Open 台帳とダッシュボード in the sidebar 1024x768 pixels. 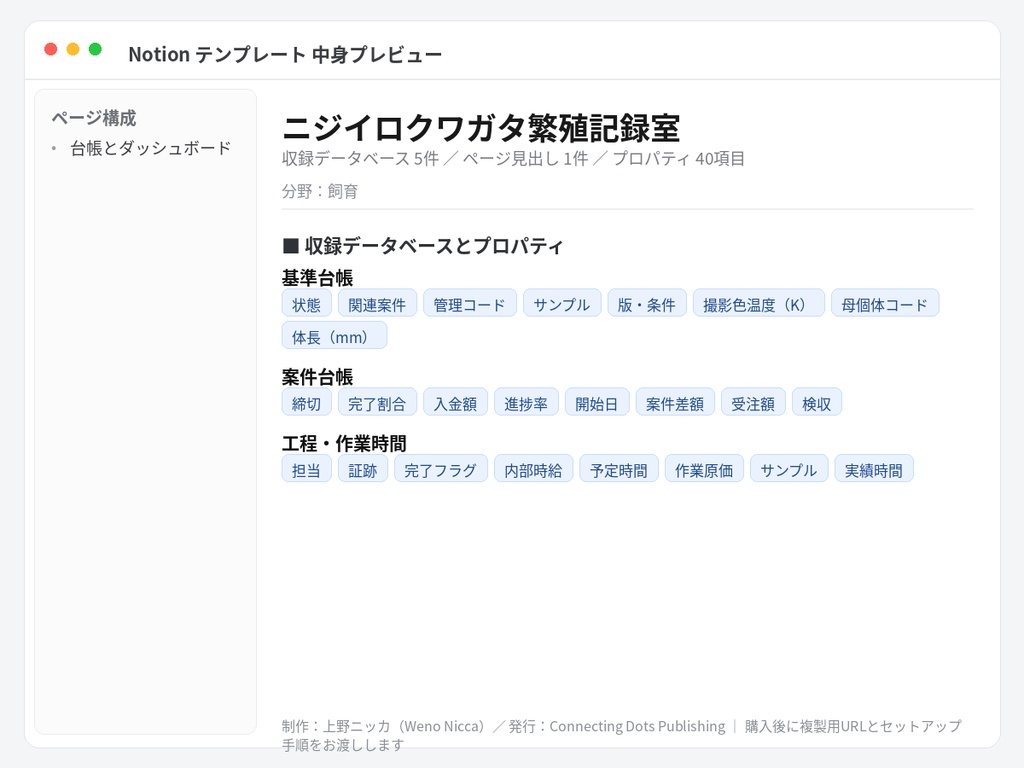click(151, 148)
